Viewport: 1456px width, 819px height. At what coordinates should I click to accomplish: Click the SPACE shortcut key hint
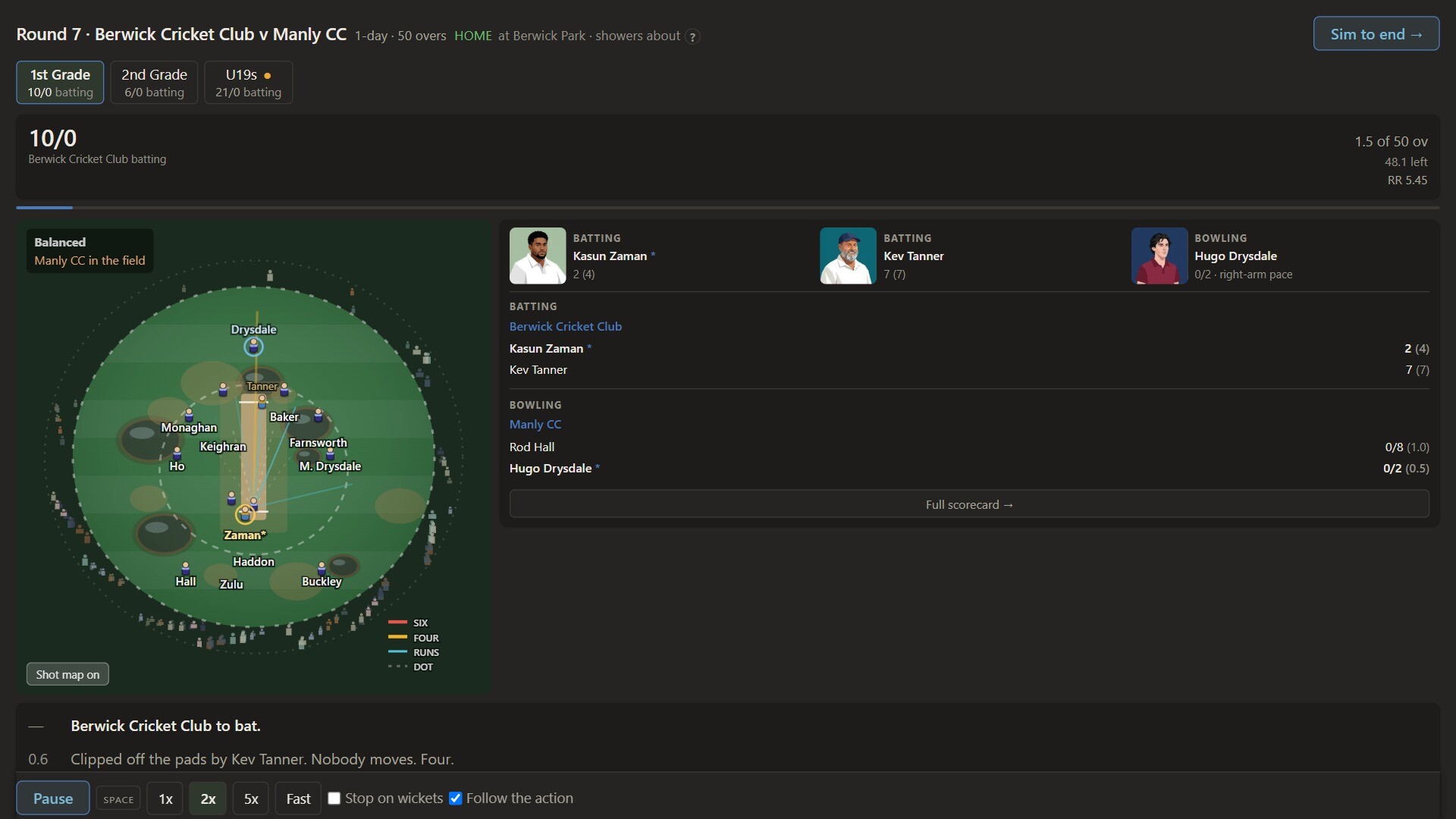point(118,799)
